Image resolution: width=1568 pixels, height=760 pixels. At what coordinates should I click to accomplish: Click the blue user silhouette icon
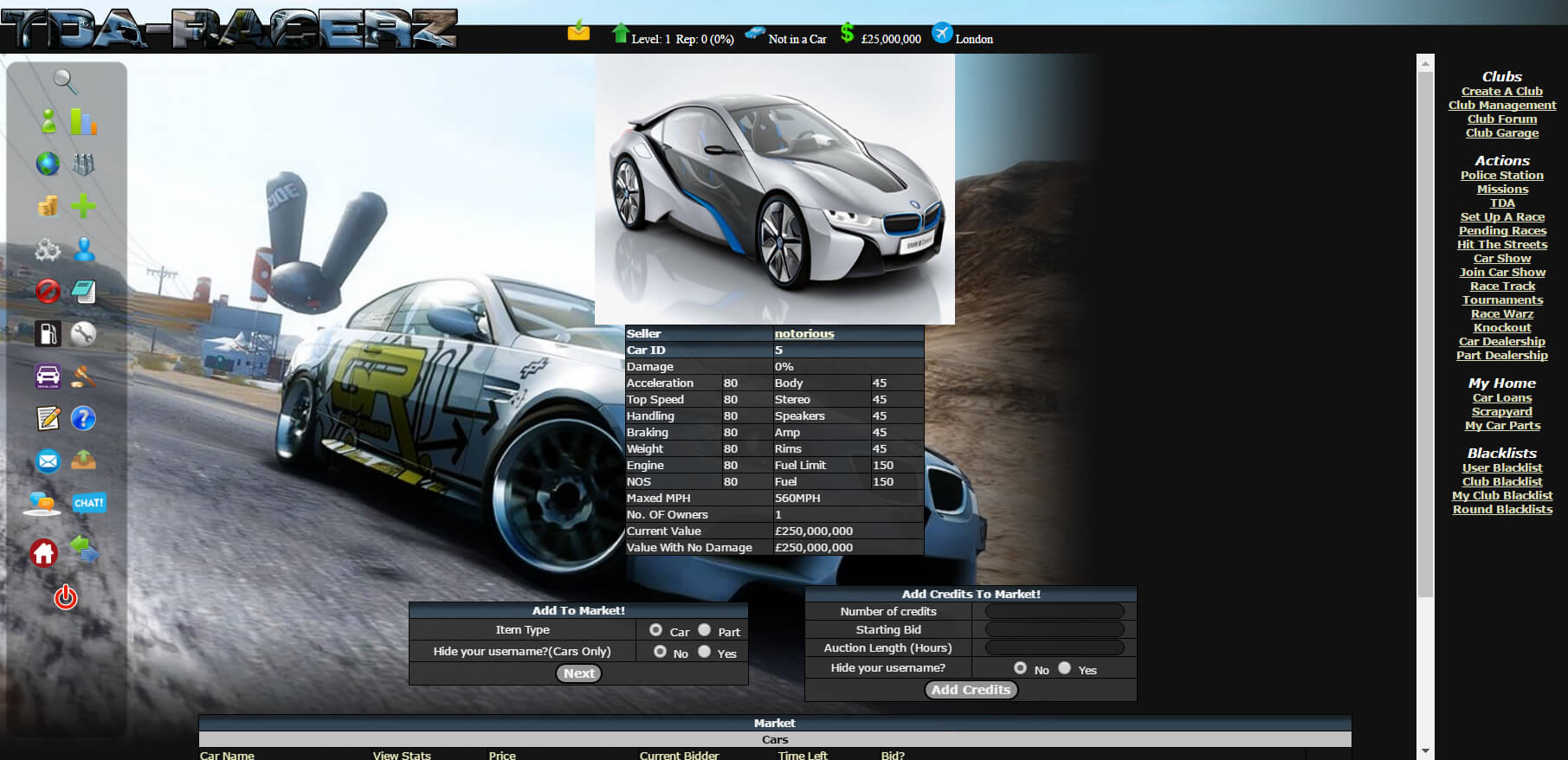pyautogui.click(x=84, y=249)
